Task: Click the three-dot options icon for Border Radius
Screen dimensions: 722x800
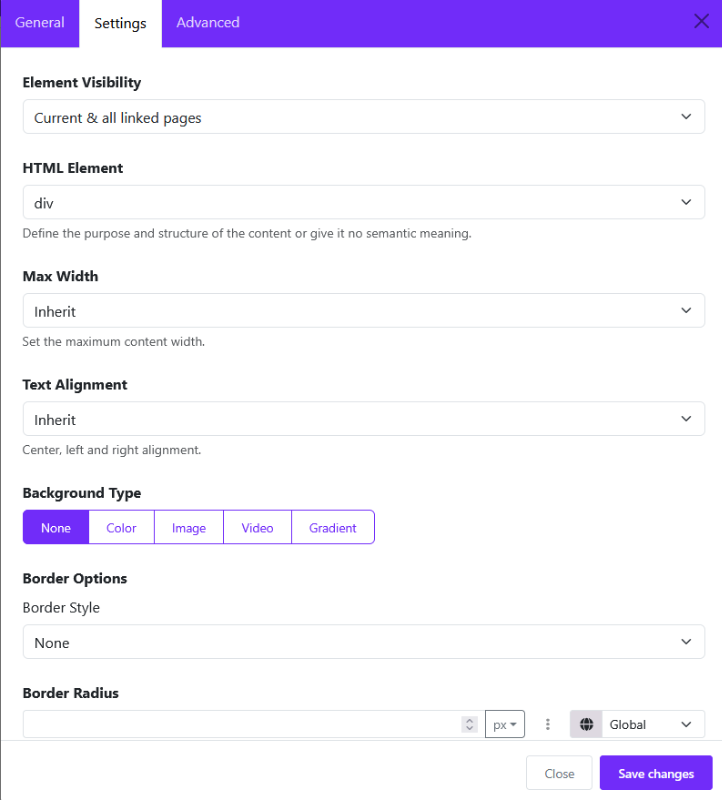Action: [548, 724]
